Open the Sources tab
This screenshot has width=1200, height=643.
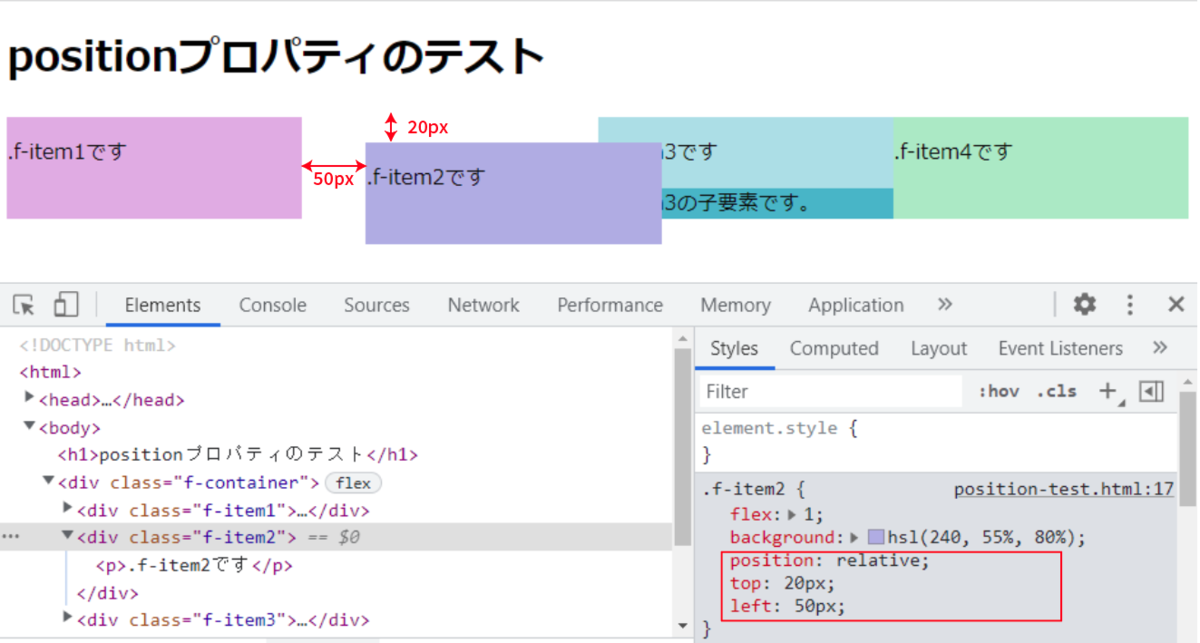coord(377,305)
